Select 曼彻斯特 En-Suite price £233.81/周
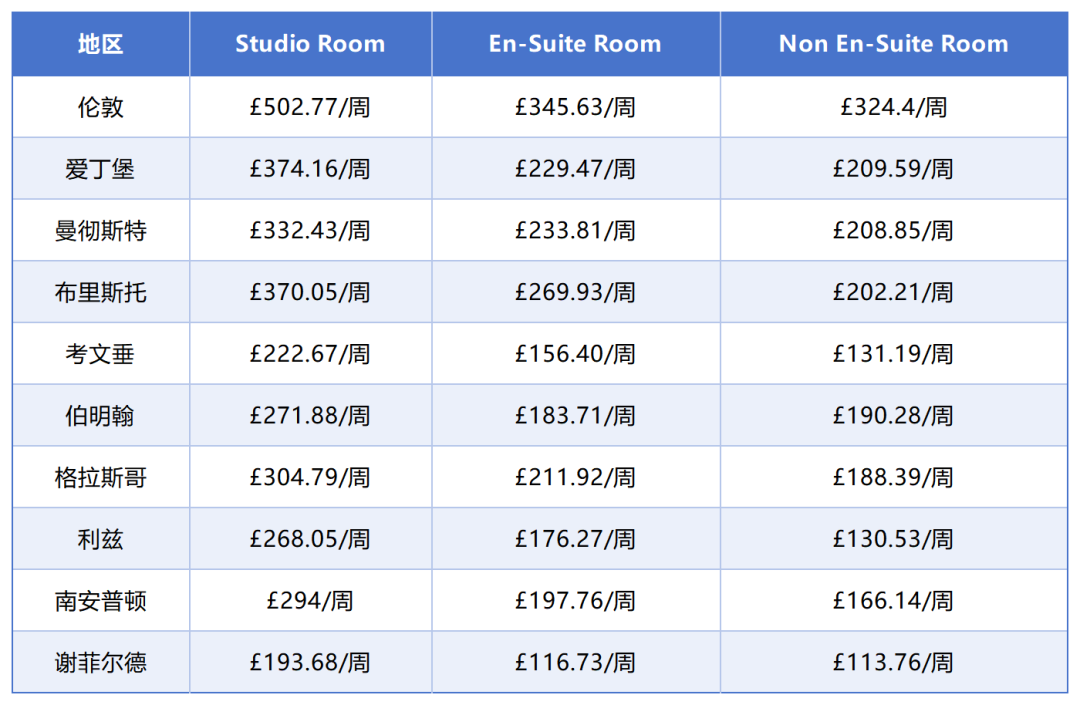1080x705 pixels. [575, 231]
